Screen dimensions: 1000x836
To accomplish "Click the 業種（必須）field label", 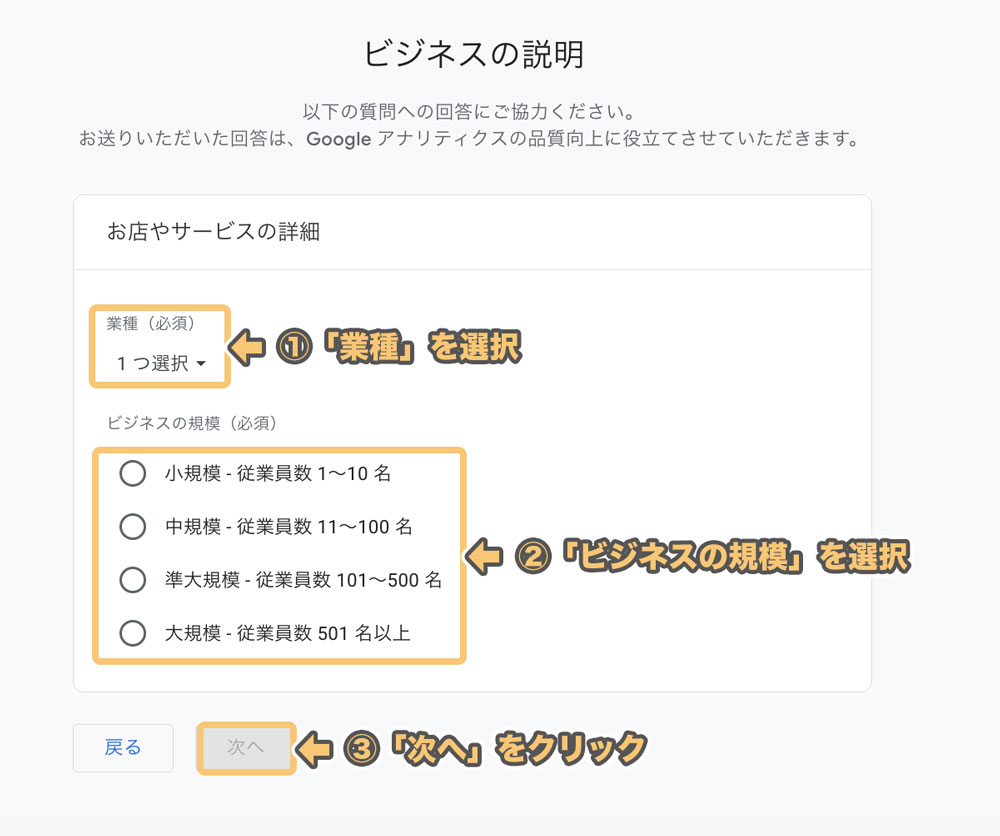I will pyautogui.click(x=151, y=324).
